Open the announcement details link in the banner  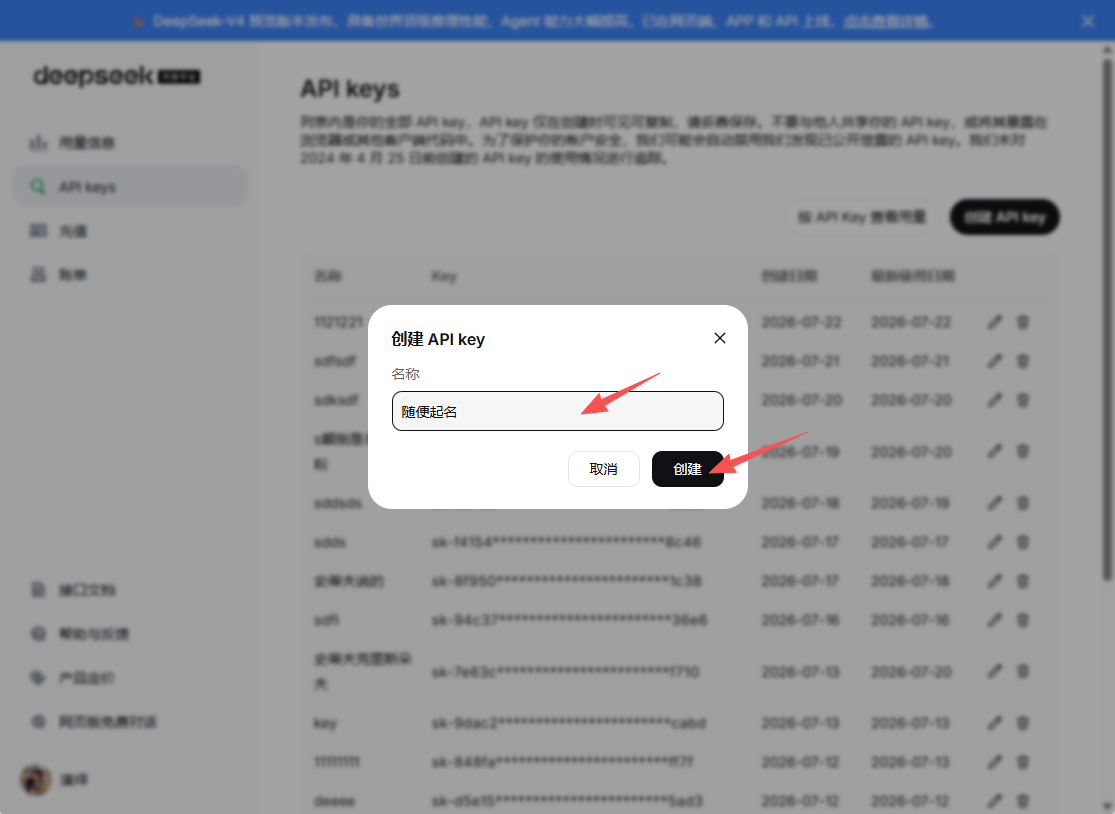pyautogui.click(x=887, y=21)
